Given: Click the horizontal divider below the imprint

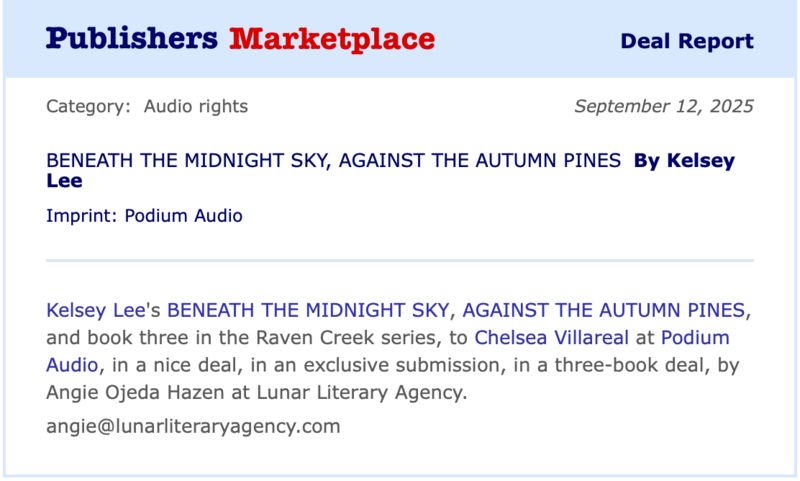Looking at the screenshot, I should tap(400, 261).
